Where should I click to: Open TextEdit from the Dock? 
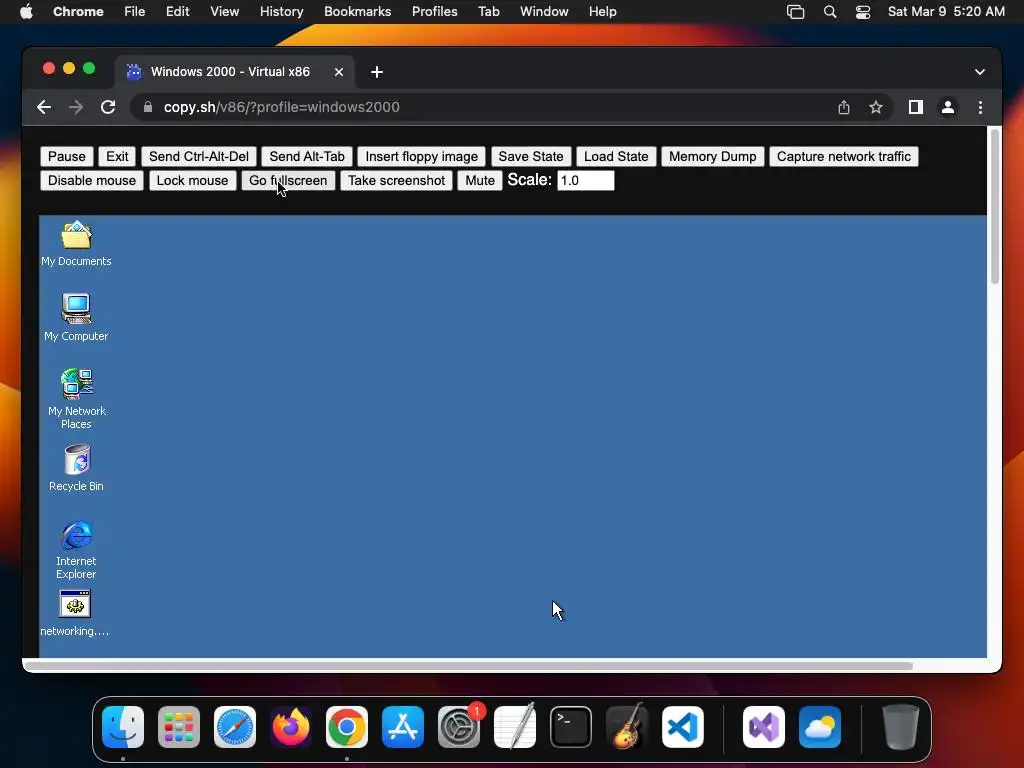(x=515, y=726)
